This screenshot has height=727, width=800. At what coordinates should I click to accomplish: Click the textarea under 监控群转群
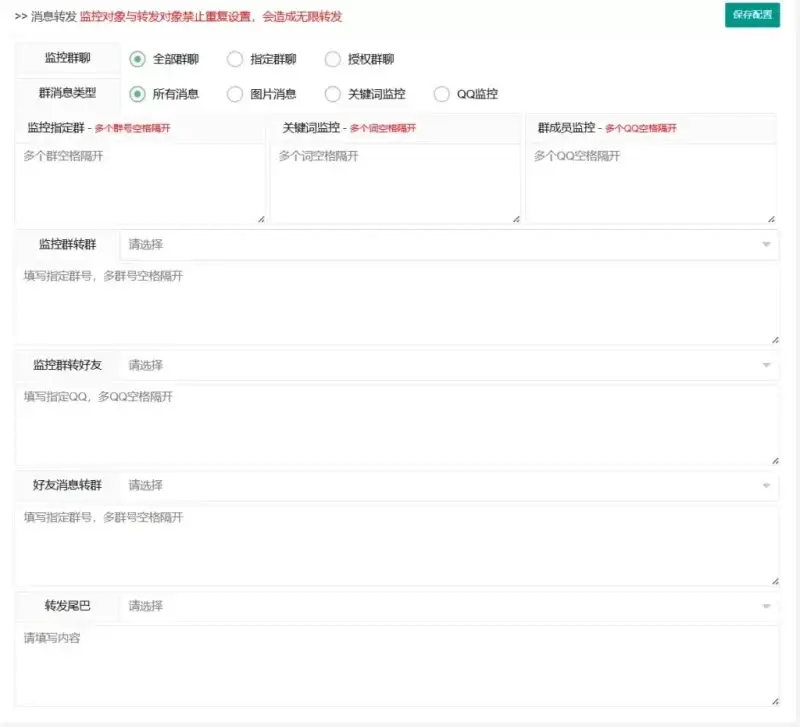click(397, 304)
